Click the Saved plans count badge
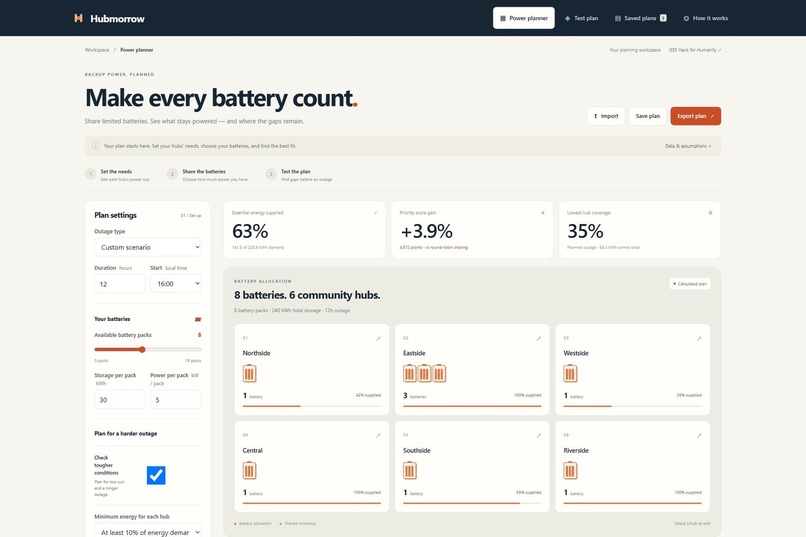The width and height of the screenshot is (806, 537). [663, 18]
